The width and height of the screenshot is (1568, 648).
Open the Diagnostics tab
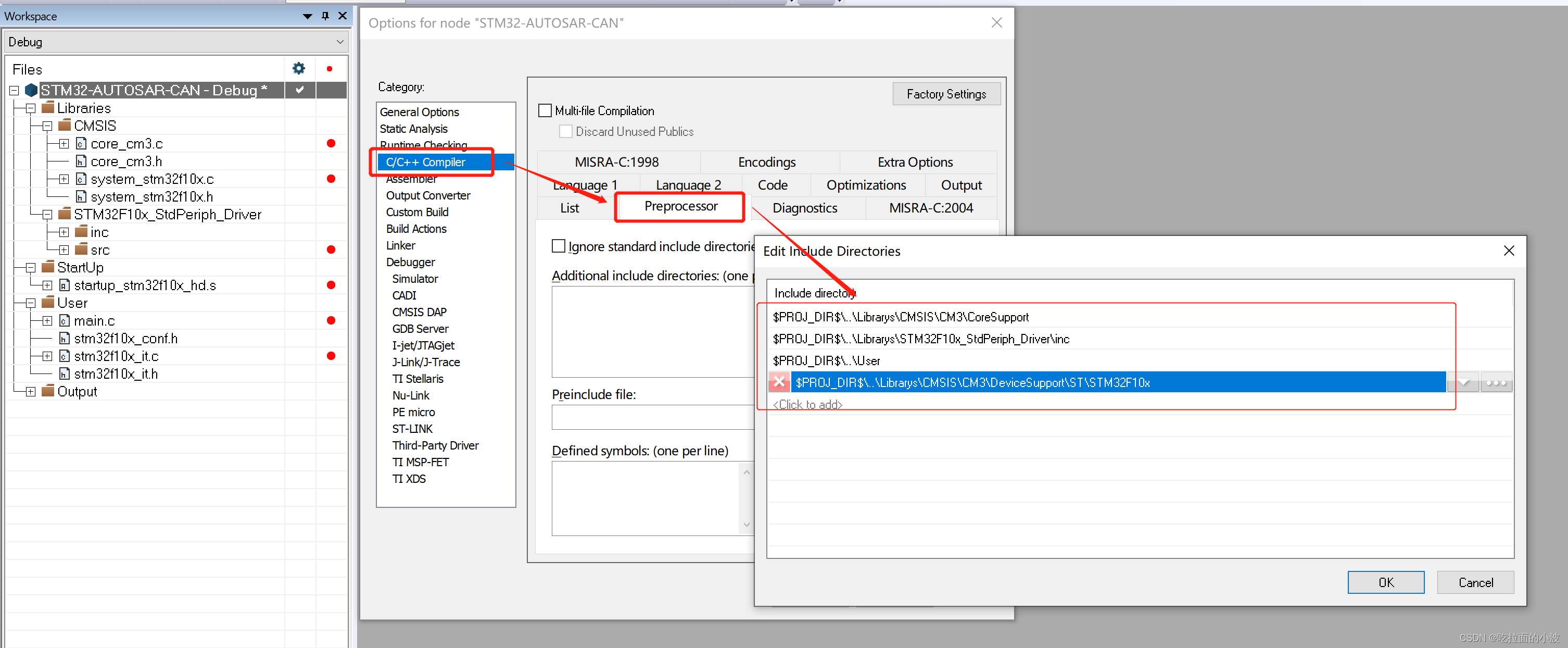(x=804, y=208)
